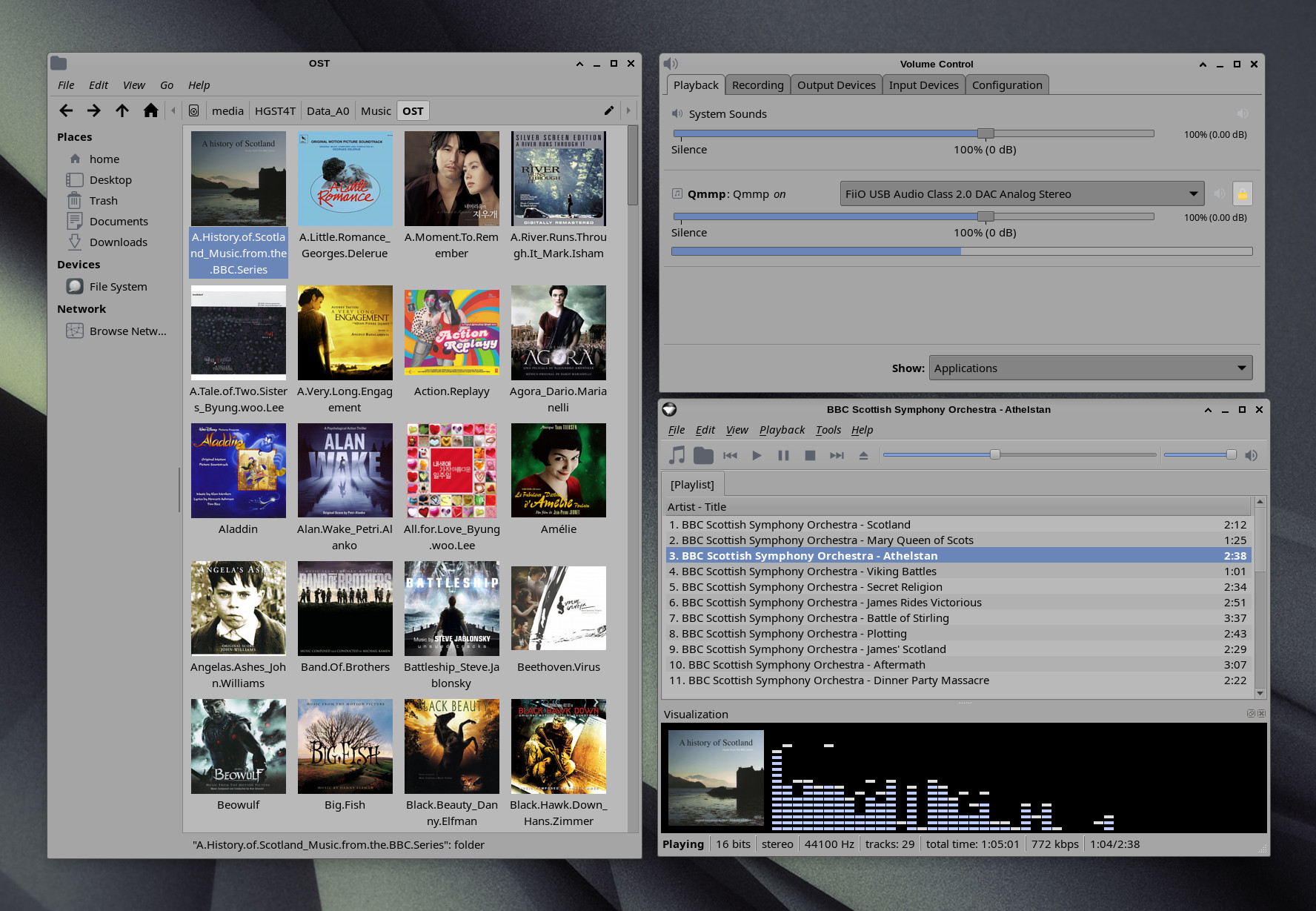Switch to Input Devices tab
Viewport: 1316px width, 911px height.
point(923,85)
